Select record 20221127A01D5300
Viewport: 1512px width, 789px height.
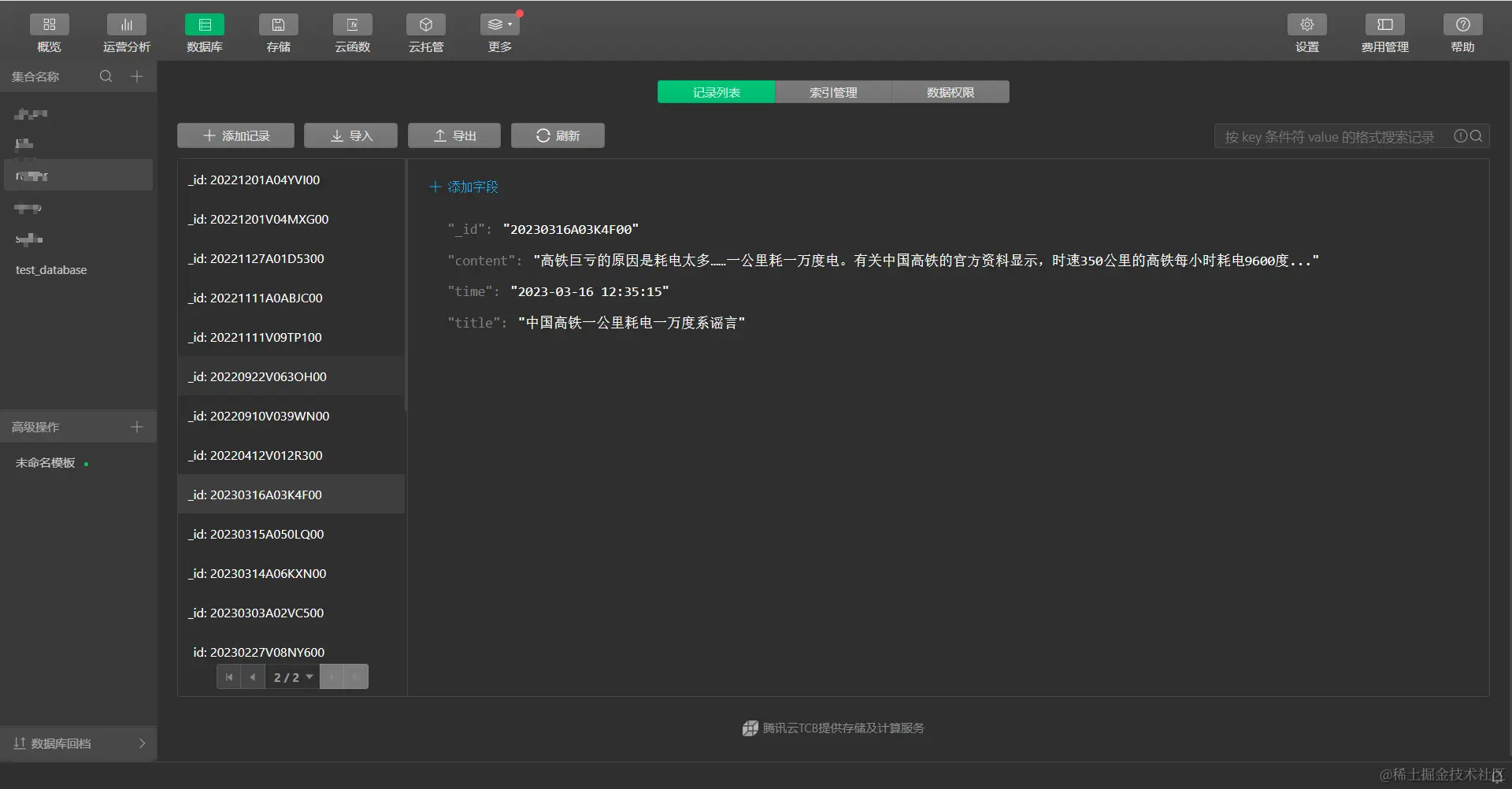click(291, 258)
